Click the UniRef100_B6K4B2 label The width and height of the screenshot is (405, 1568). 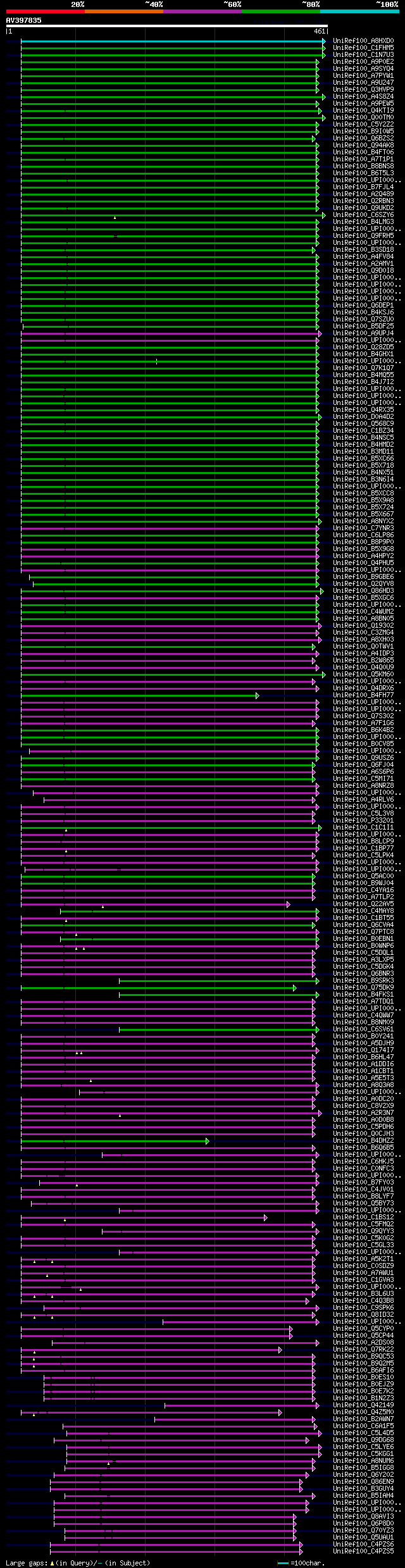click(363, 730)
